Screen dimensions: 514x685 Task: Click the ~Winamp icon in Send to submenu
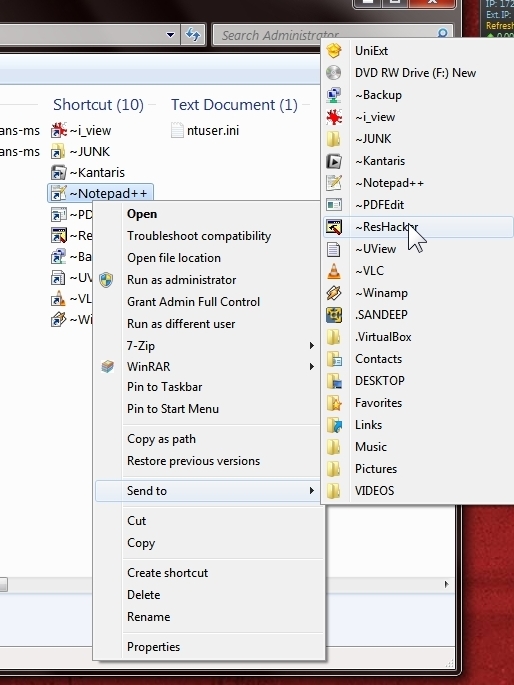click(x=334, y=293)
